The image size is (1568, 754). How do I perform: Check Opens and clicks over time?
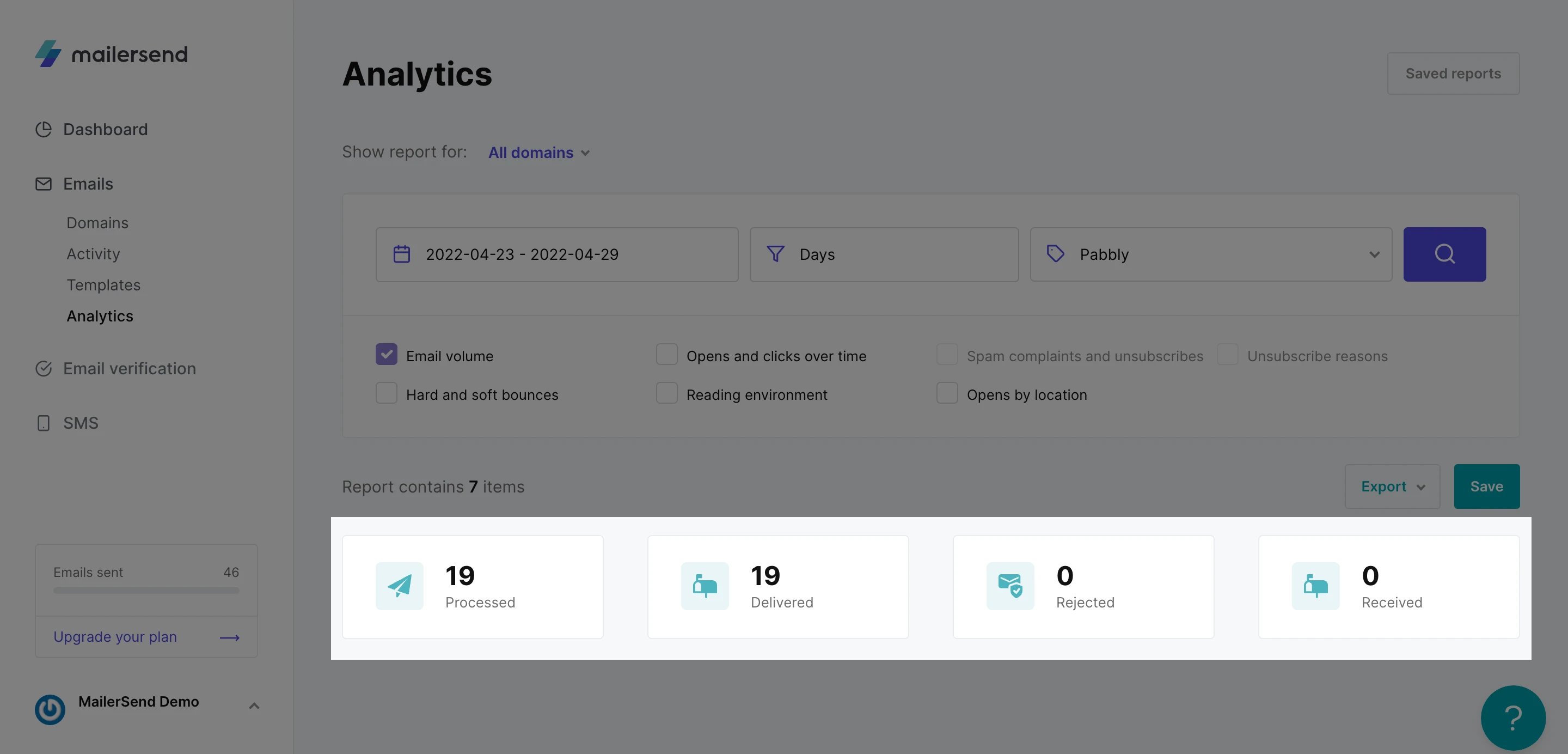(x=666, y=355)
